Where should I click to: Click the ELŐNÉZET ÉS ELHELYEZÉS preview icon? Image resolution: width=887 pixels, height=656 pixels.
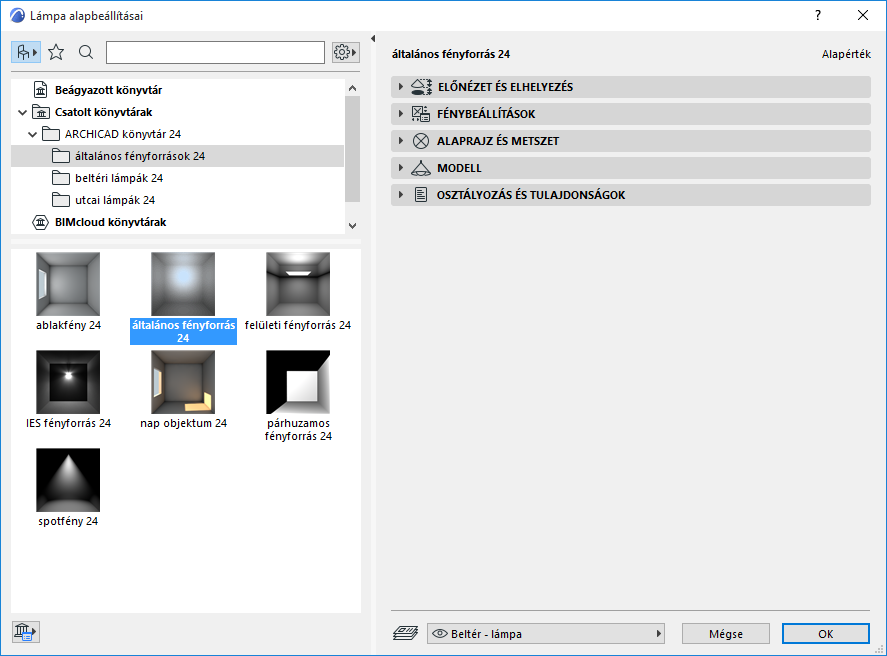click(x=421, y=87)
